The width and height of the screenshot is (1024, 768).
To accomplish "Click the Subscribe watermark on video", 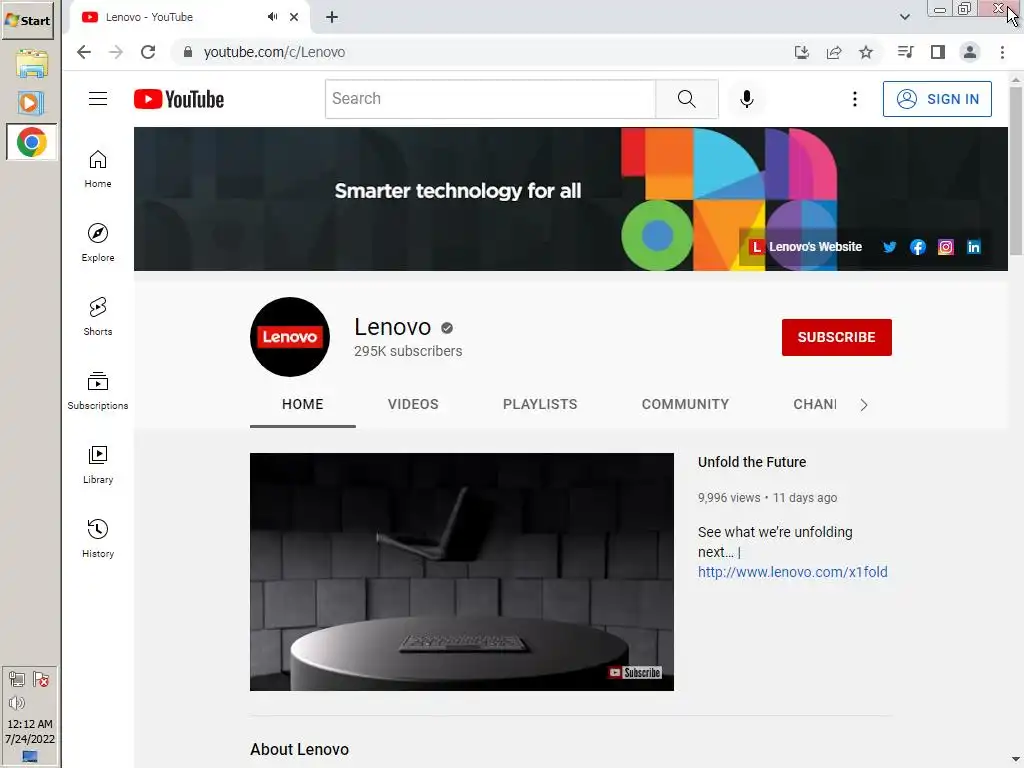I will (x=635, y=673).
